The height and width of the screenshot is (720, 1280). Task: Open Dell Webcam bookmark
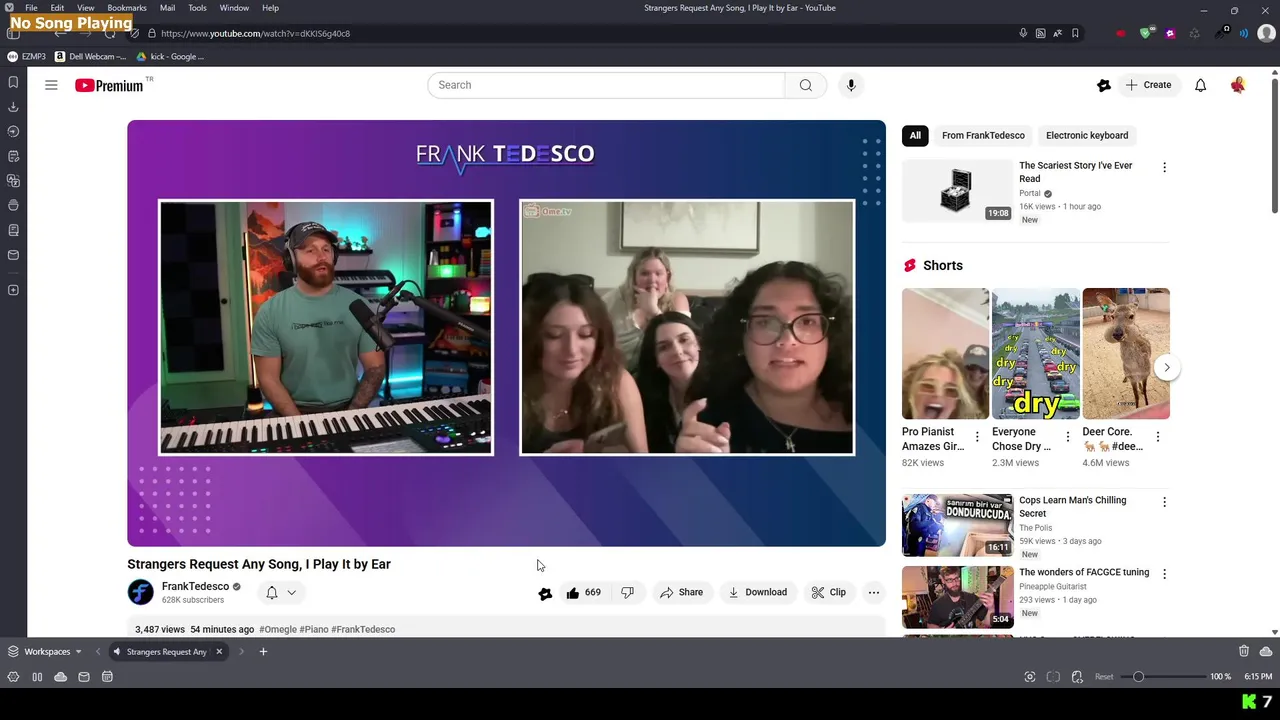(x=91, y=57)
